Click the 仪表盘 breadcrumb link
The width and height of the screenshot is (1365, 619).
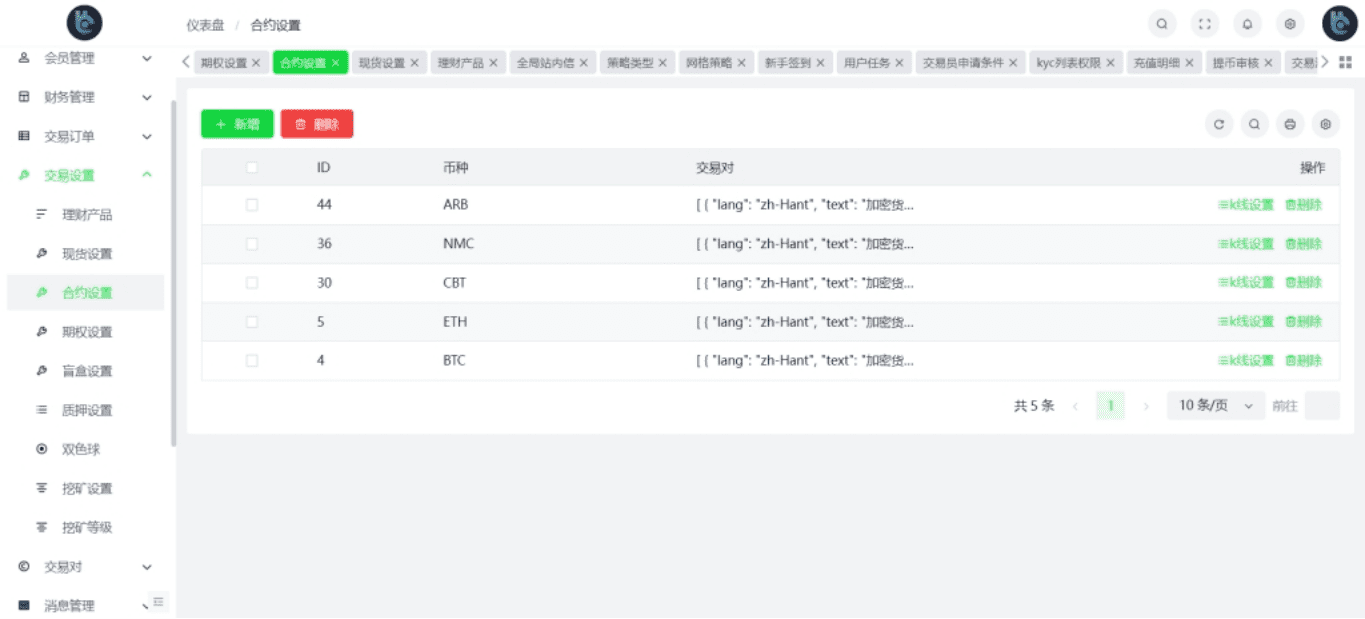205,25
